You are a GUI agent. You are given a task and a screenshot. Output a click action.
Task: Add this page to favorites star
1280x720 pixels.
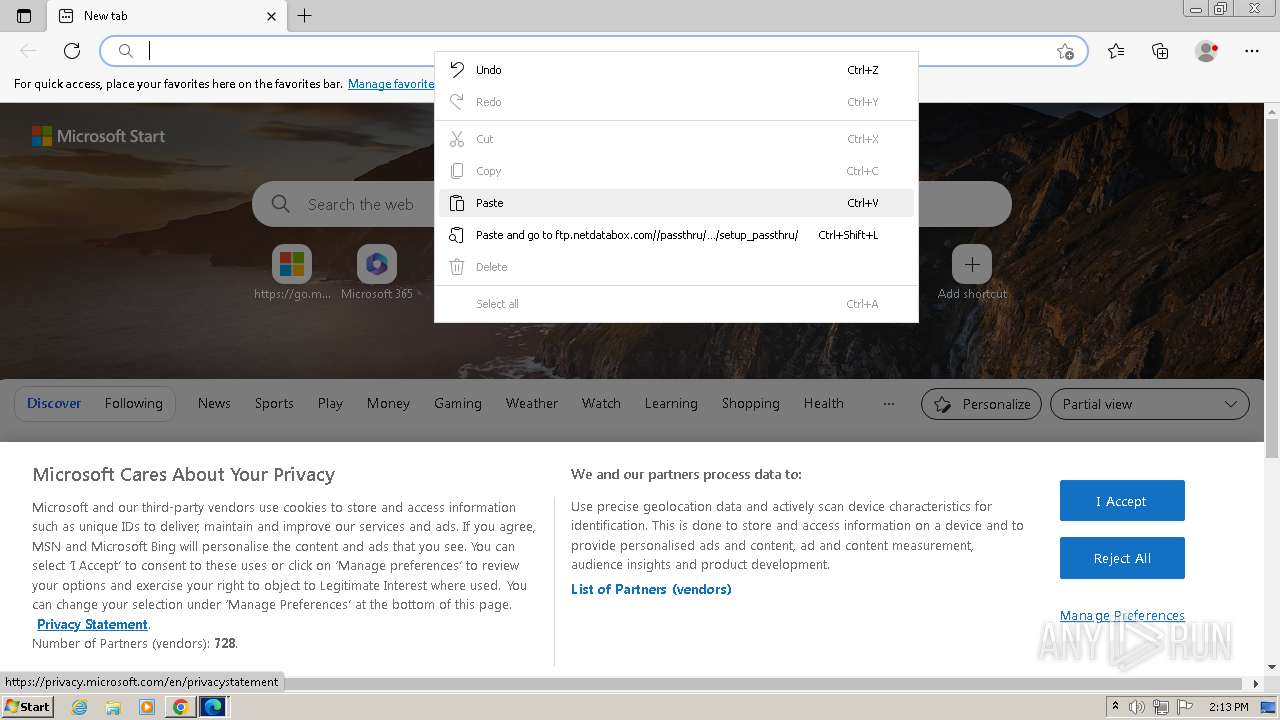[1065, 51]
